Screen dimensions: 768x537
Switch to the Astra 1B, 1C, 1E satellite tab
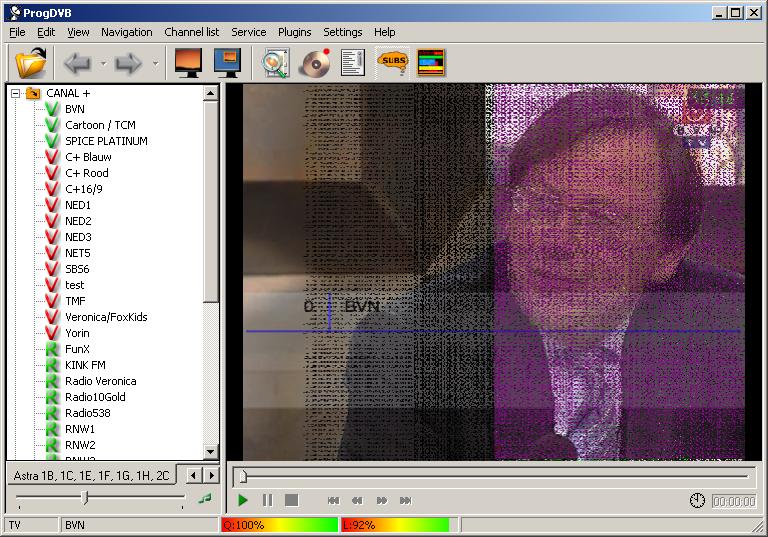[91, 476]
